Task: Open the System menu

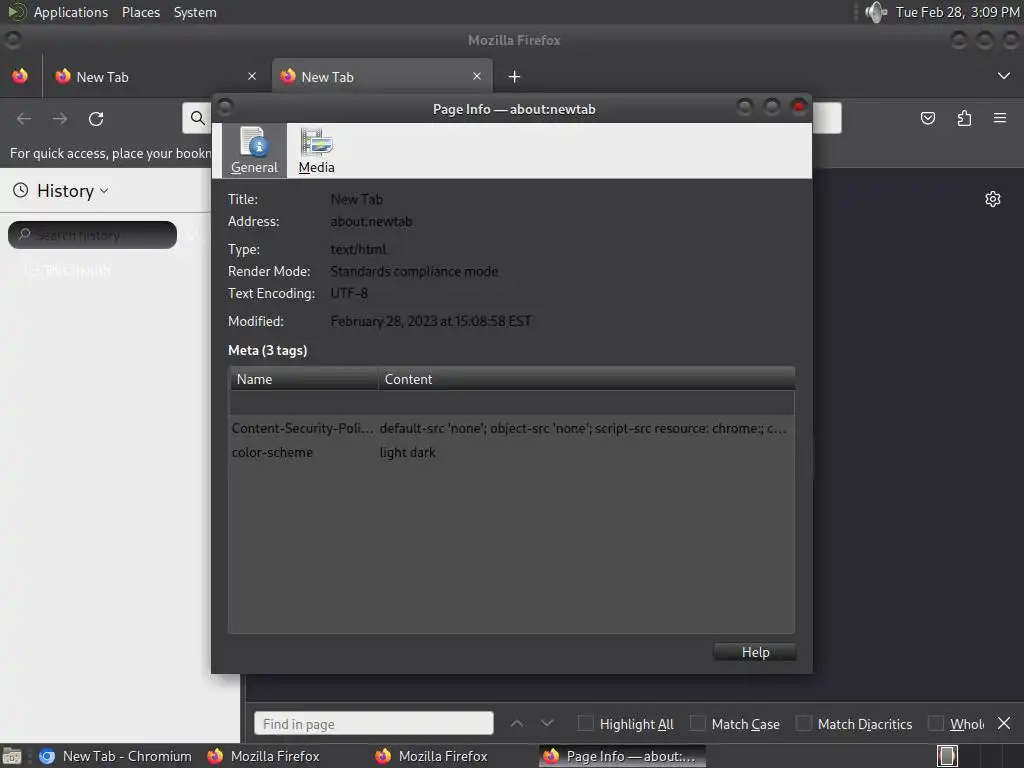Action: (x=195, y=12)
